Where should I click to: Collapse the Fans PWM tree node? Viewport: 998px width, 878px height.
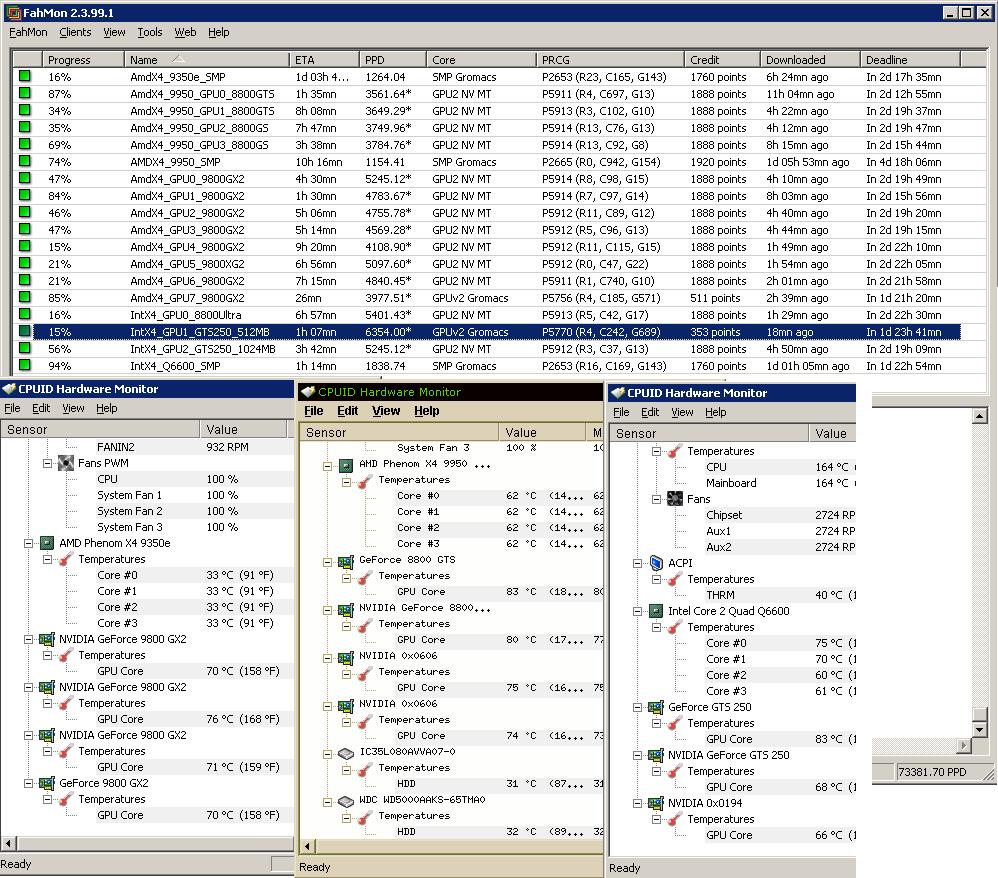pos(47,464)
